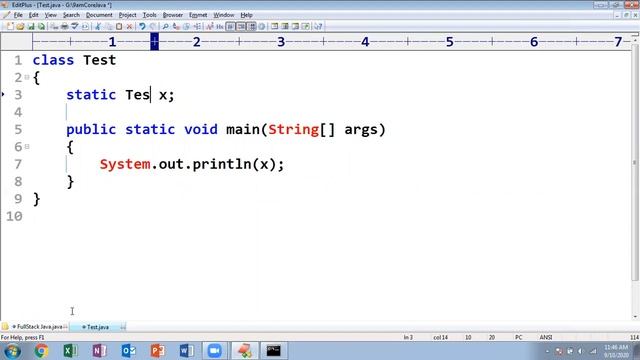The image size is (640, 360).
Task: Click the vertical scrollbar of the editor
Action: (x=635, y=163)
